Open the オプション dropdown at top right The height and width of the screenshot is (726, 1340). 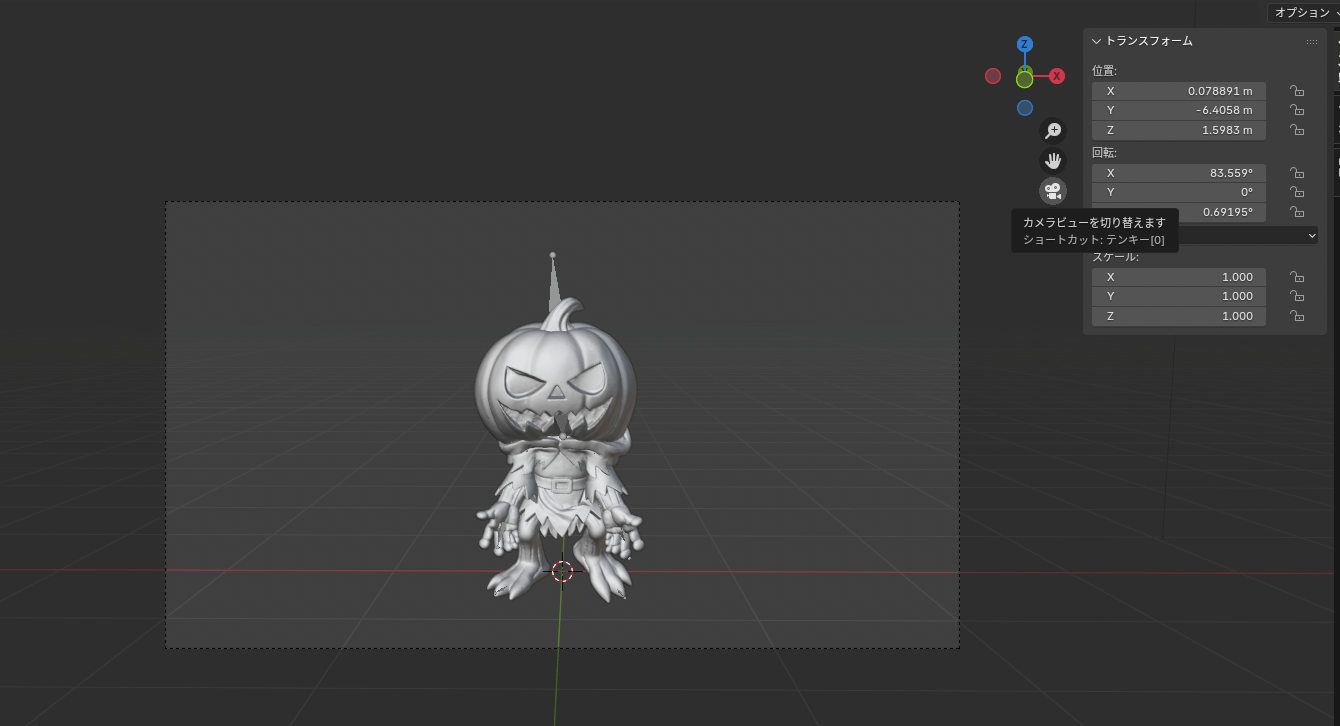[1301, 13]
